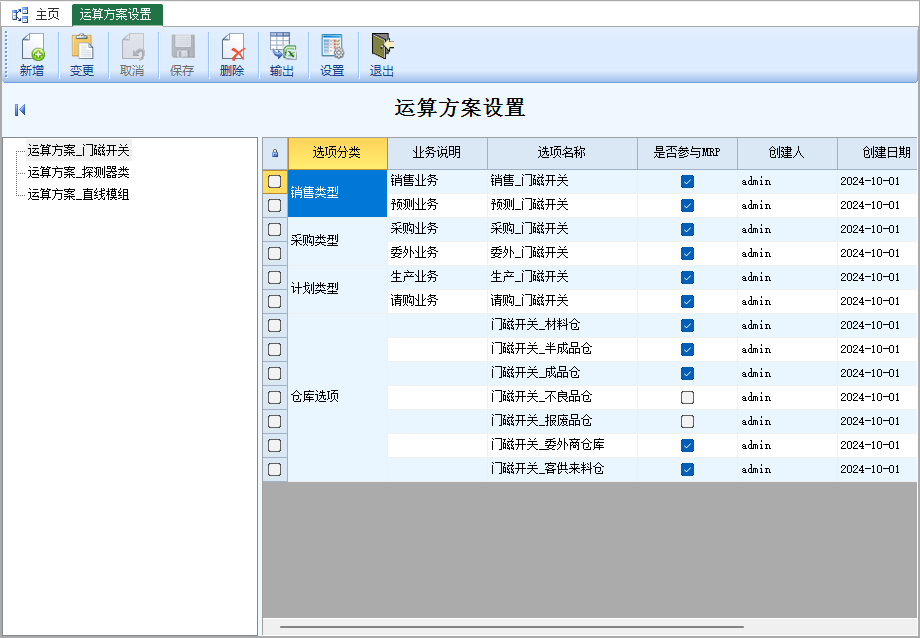
Task: Click the 保存 (Save) toolbar icon
Action: (x=182, y=55)
